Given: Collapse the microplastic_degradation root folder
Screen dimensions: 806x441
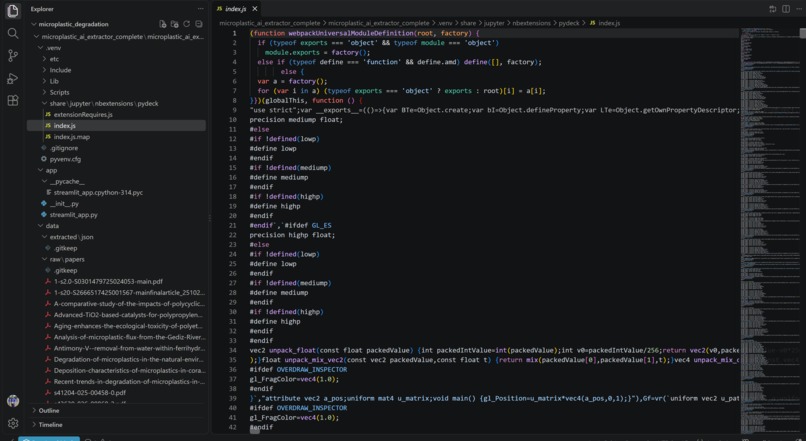Looking at the screenshot, I should pos(34,24).
